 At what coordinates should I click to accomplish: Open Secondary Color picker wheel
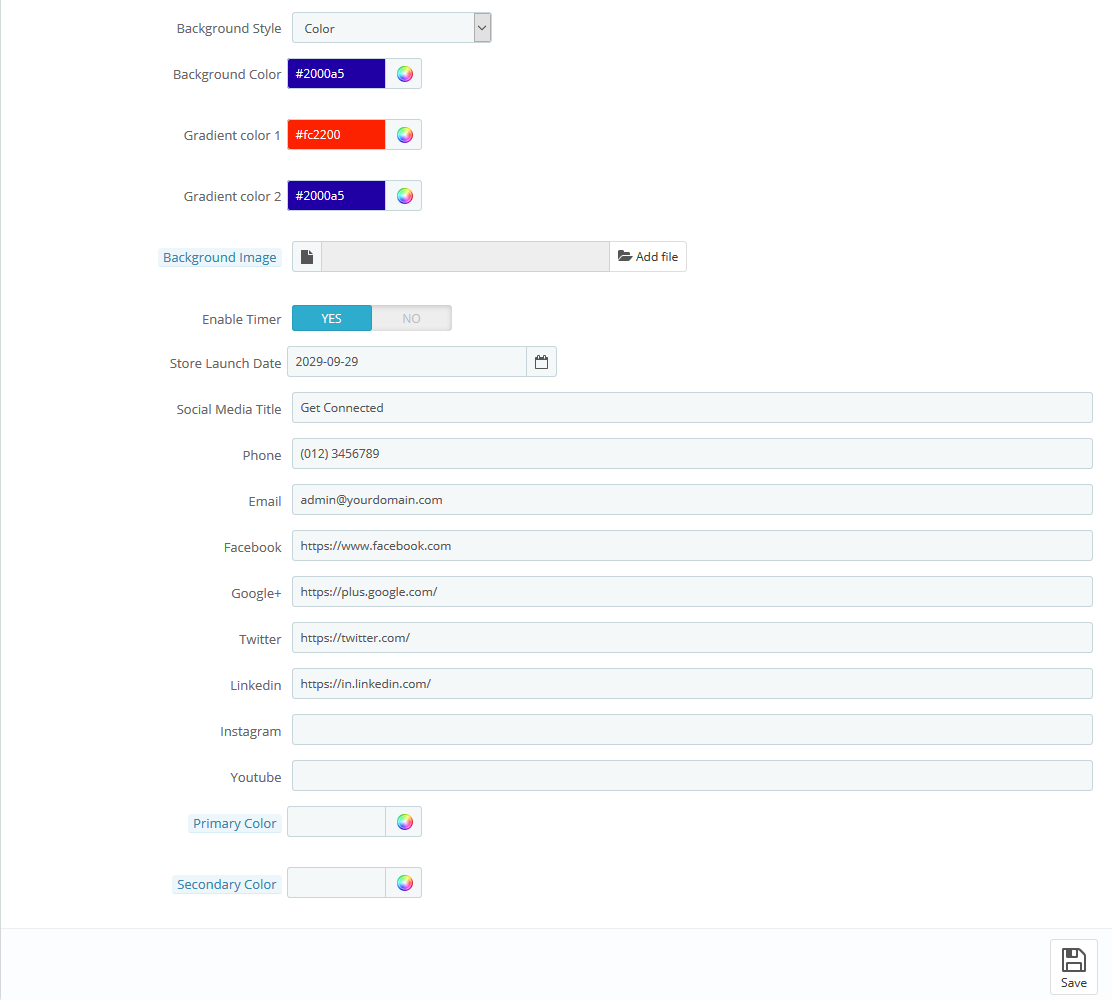click(x=404, y=883)
